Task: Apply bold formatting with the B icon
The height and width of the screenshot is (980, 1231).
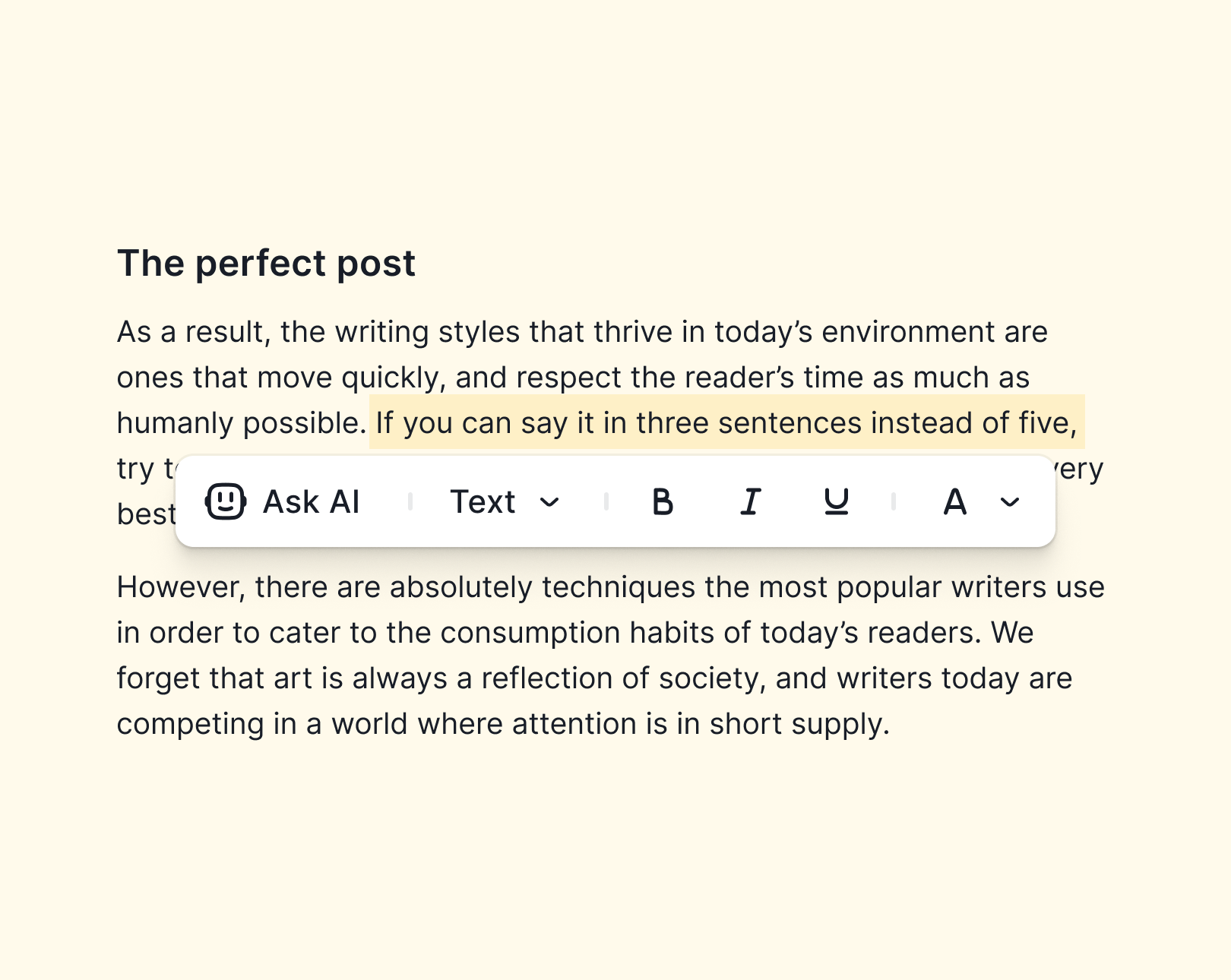Action: tap(663, 501)
